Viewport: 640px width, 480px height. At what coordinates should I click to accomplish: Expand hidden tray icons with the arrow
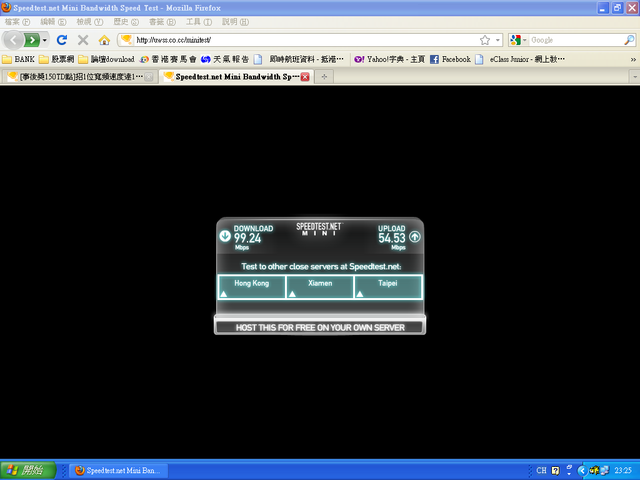(582, 470)
